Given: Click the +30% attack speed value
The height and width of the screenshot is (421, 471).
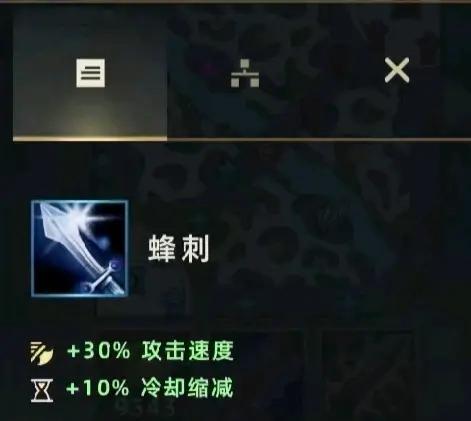Looking at the screenshot, I should tap(98, 351).
